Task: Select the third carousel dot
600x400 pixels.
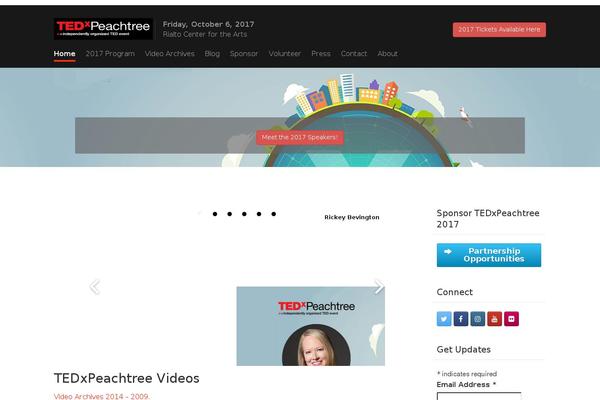Action: tap(229, 214)
